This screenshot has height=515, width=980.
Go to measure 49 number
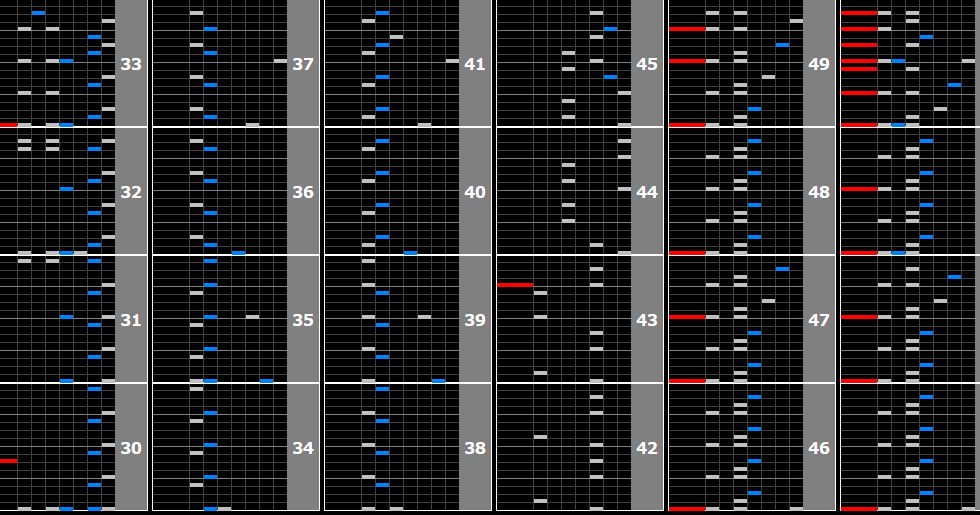819,64
